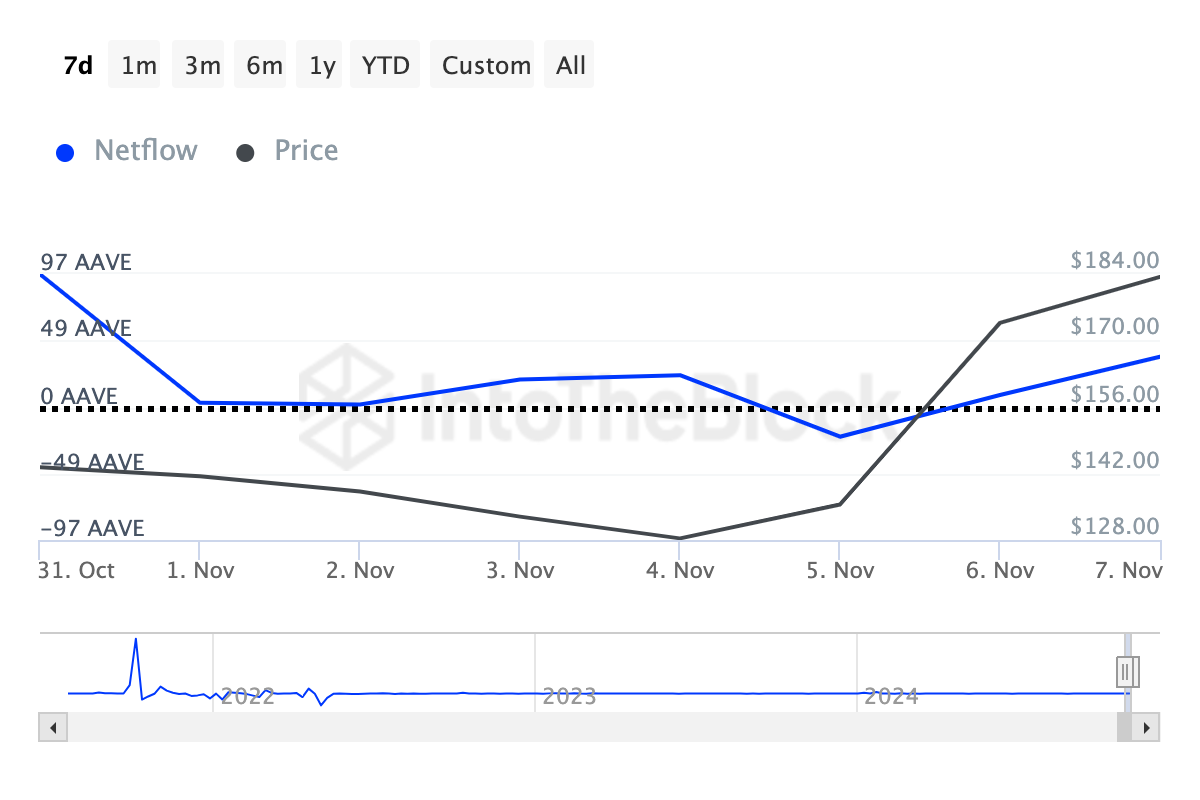This screenshot has width=1200, height=800.
Task: Click the left navigator scroll arrow
Action: click(51, 728)
